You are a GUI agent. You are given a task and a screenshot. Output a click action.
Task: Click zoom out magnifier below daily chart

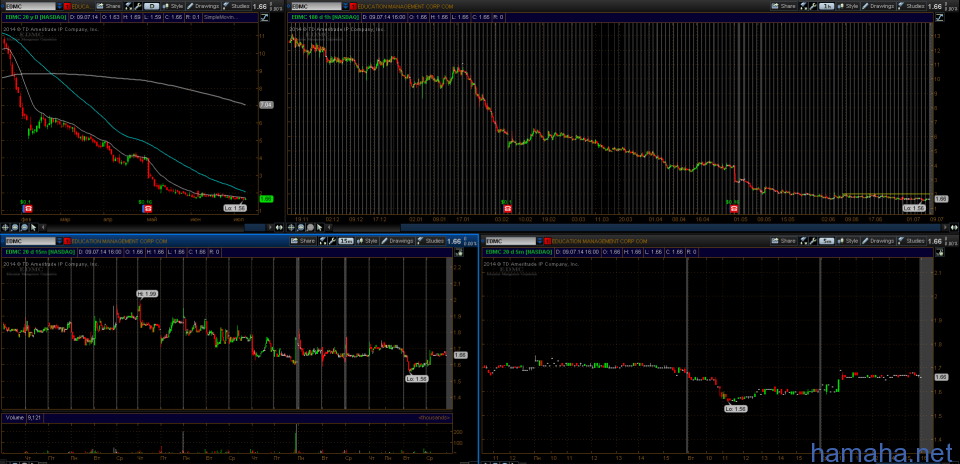(x=24, y=227)
